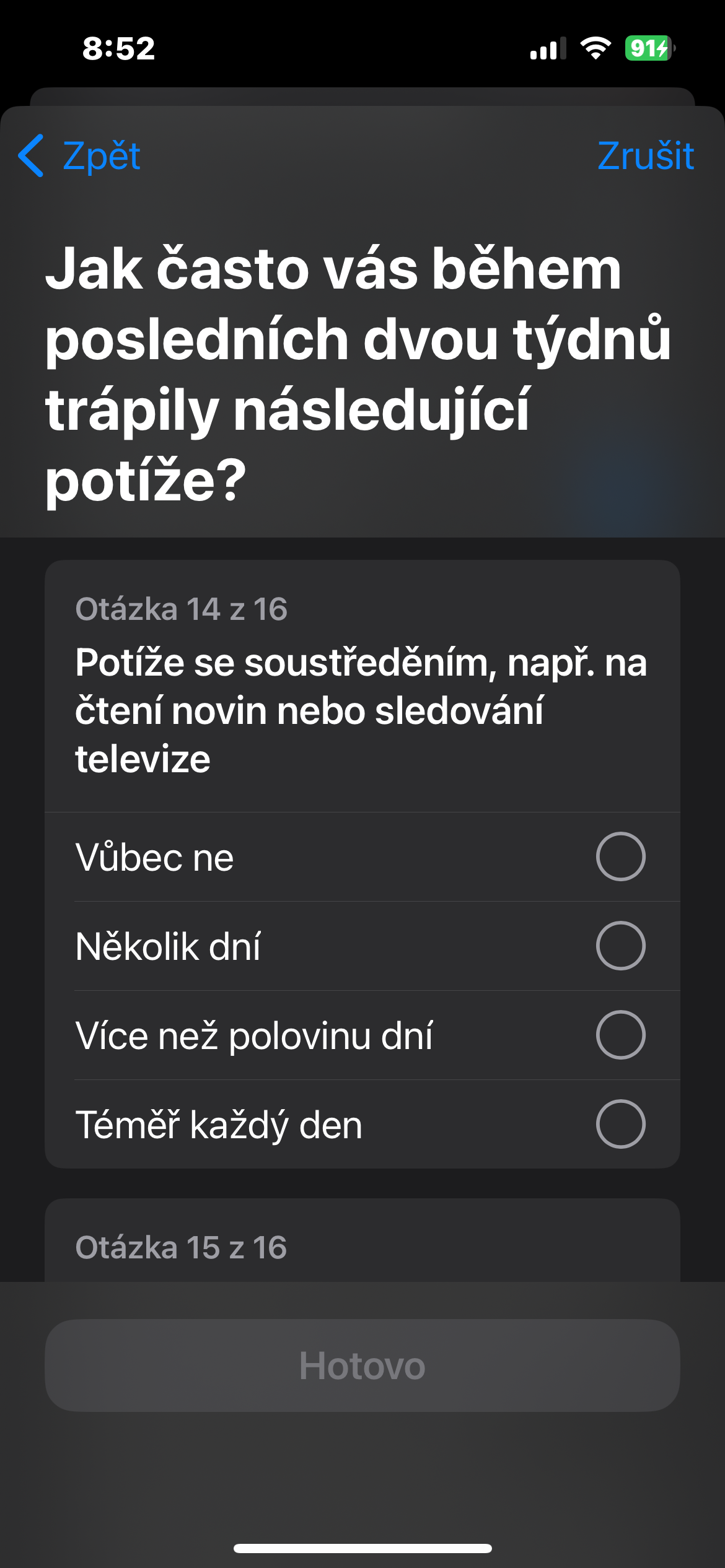Choose the 'Několik dní' radio circle
Screen dimensions: 725x1568
(x=620, y=946)
